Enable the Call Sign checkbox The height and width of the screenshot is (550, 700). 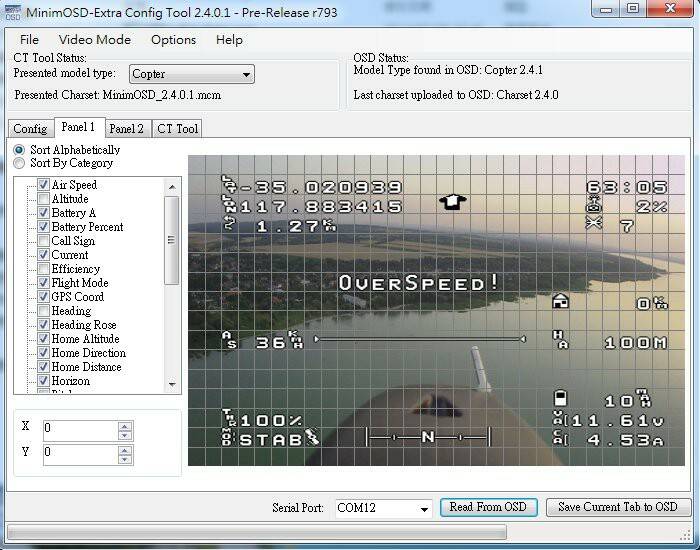click(43, 241)
